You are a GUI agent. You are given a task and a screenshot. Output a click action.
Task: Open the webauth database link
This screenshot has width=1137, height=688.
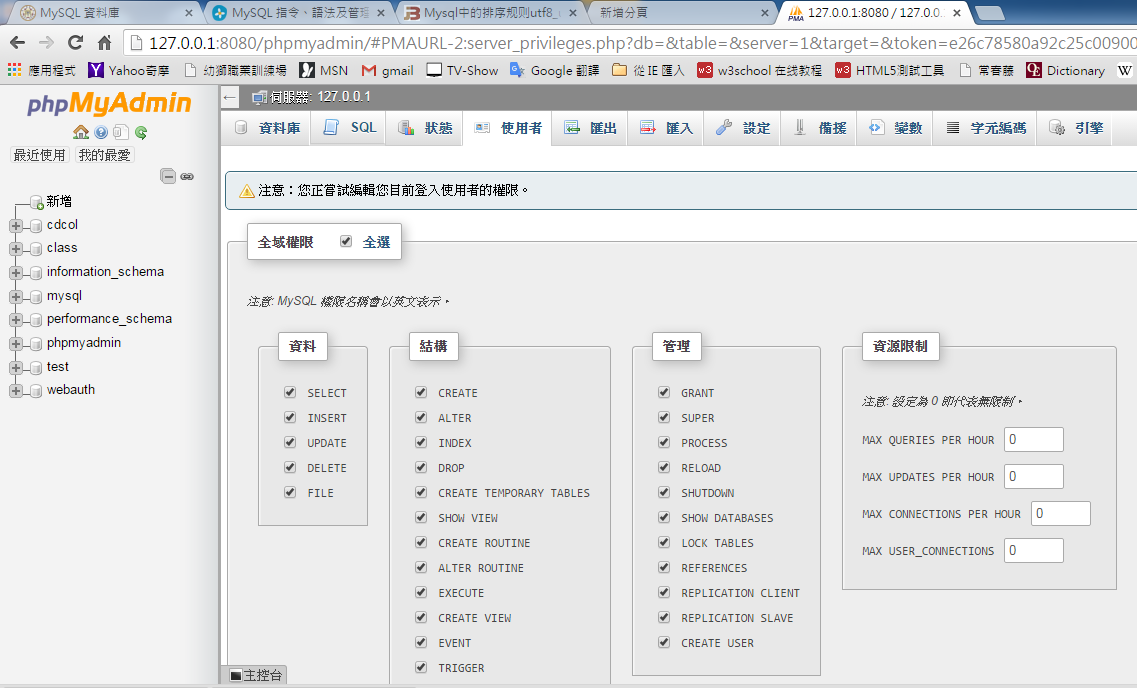tap(71, 390)
